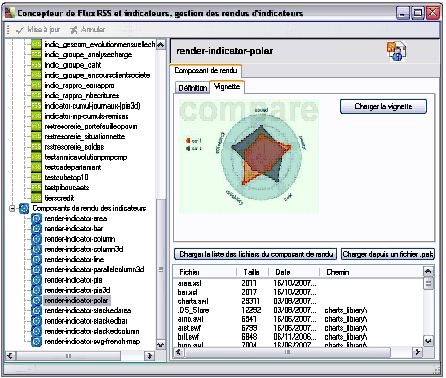The height and width of the screenshot is (378, 446).
Task: Click the Mise à jour toolbar button
Action: coord(38,30)
